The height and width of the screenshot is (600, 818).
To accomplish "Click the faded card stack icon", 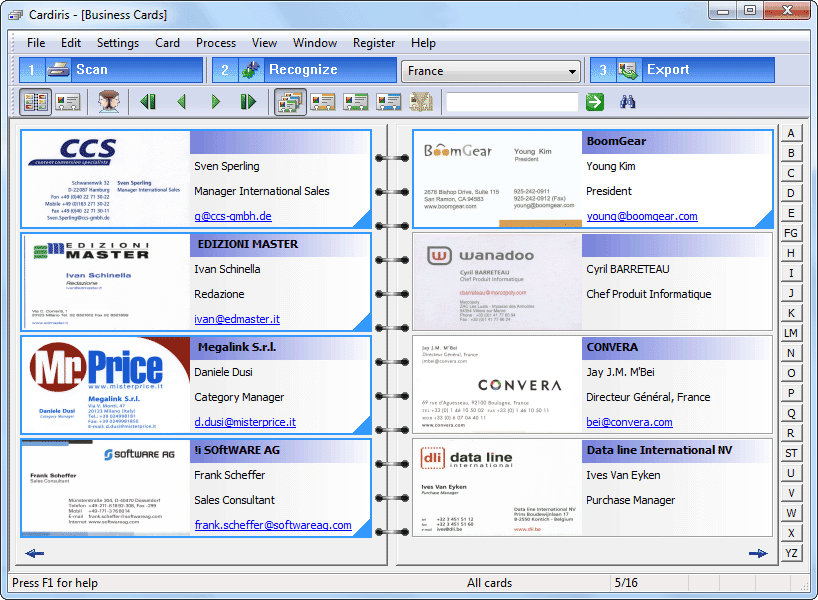I will (421, 102).
